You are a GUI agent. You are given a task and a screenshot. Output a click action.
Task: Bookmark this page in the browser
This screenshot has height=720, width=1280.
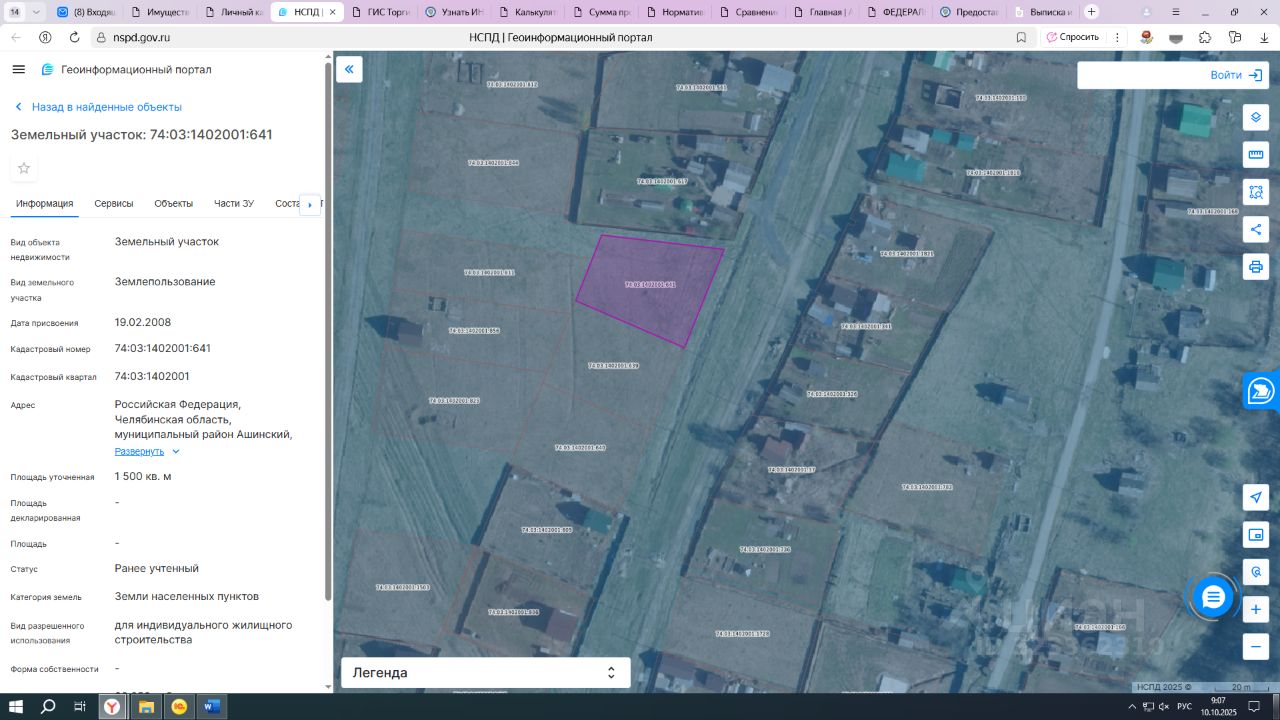click(x=1021, y=37)
